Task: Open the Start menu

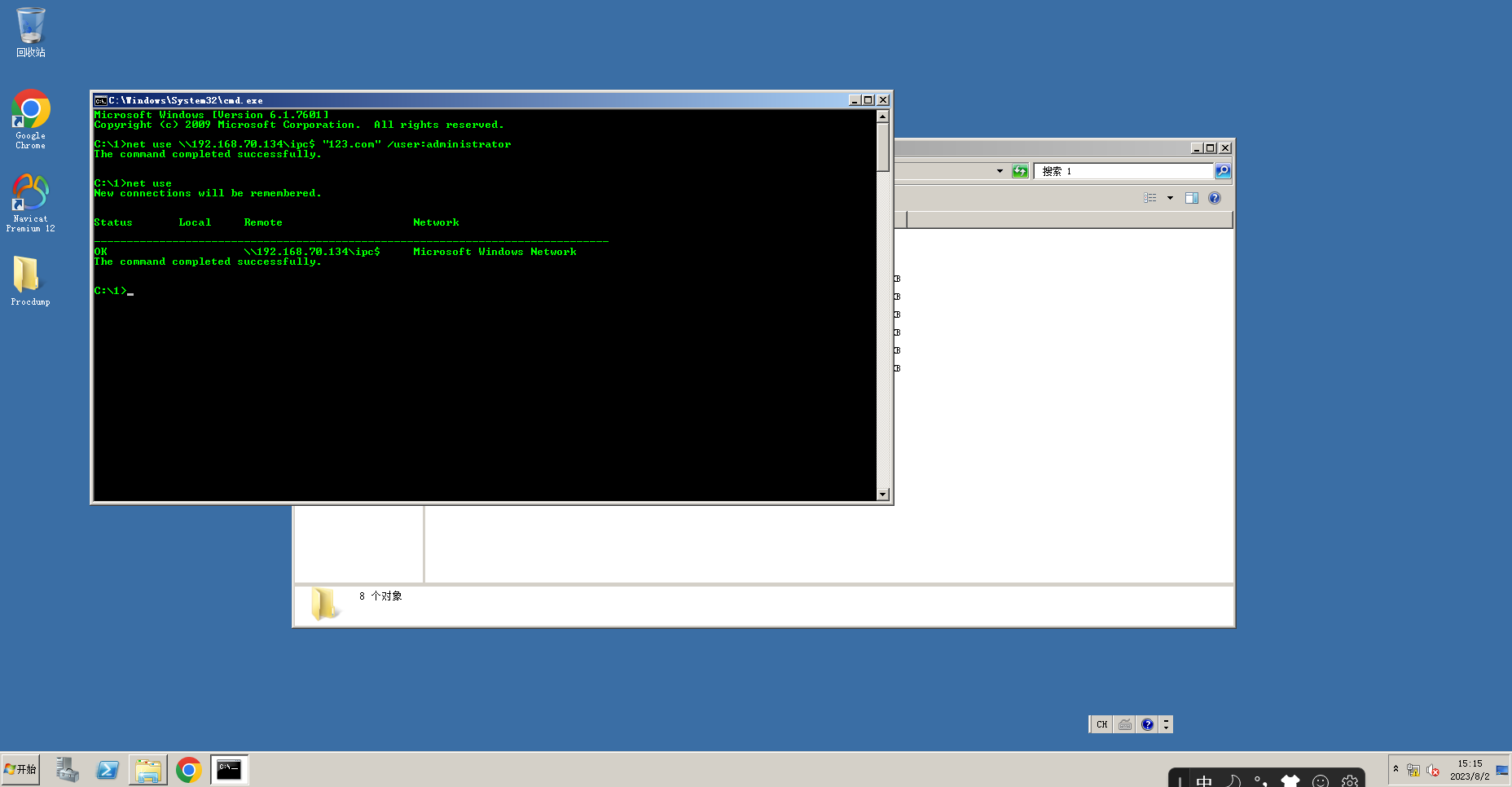Action: point(20,768)
